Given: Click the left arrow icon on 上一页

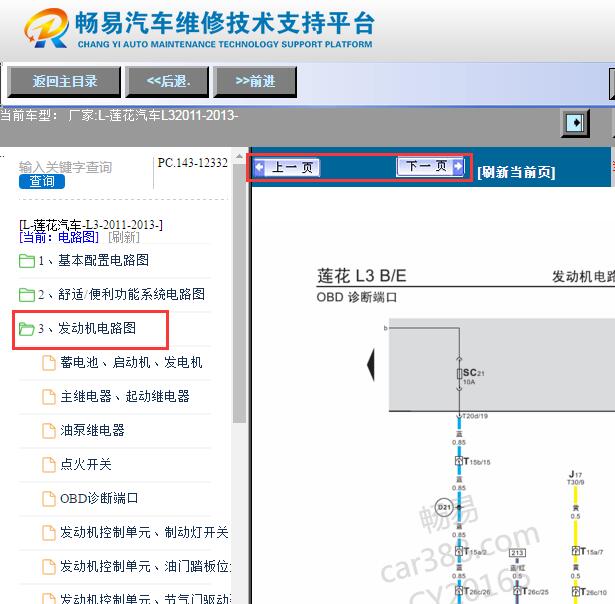Looking at the screenshot, I should click(259, 167).
